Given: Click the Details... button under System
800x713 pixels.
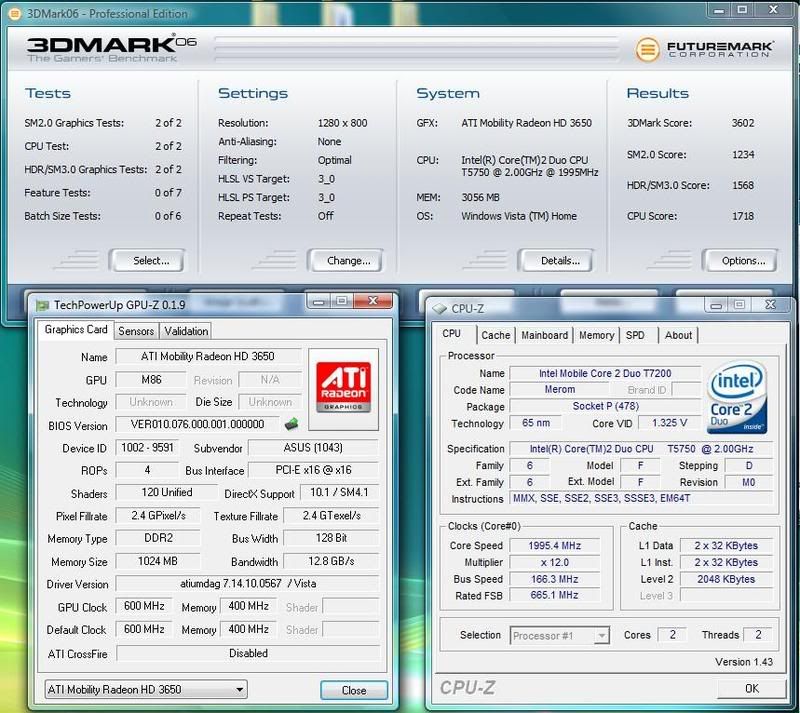Looking at the screenshot, I should click(556, 261).
